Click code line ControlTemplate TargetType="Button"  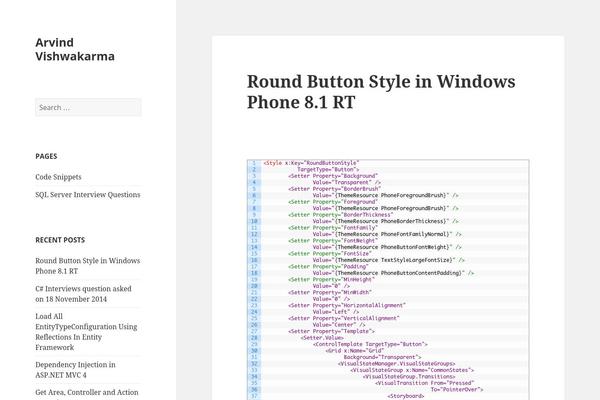pyautogui.click(x=370, y=344)
